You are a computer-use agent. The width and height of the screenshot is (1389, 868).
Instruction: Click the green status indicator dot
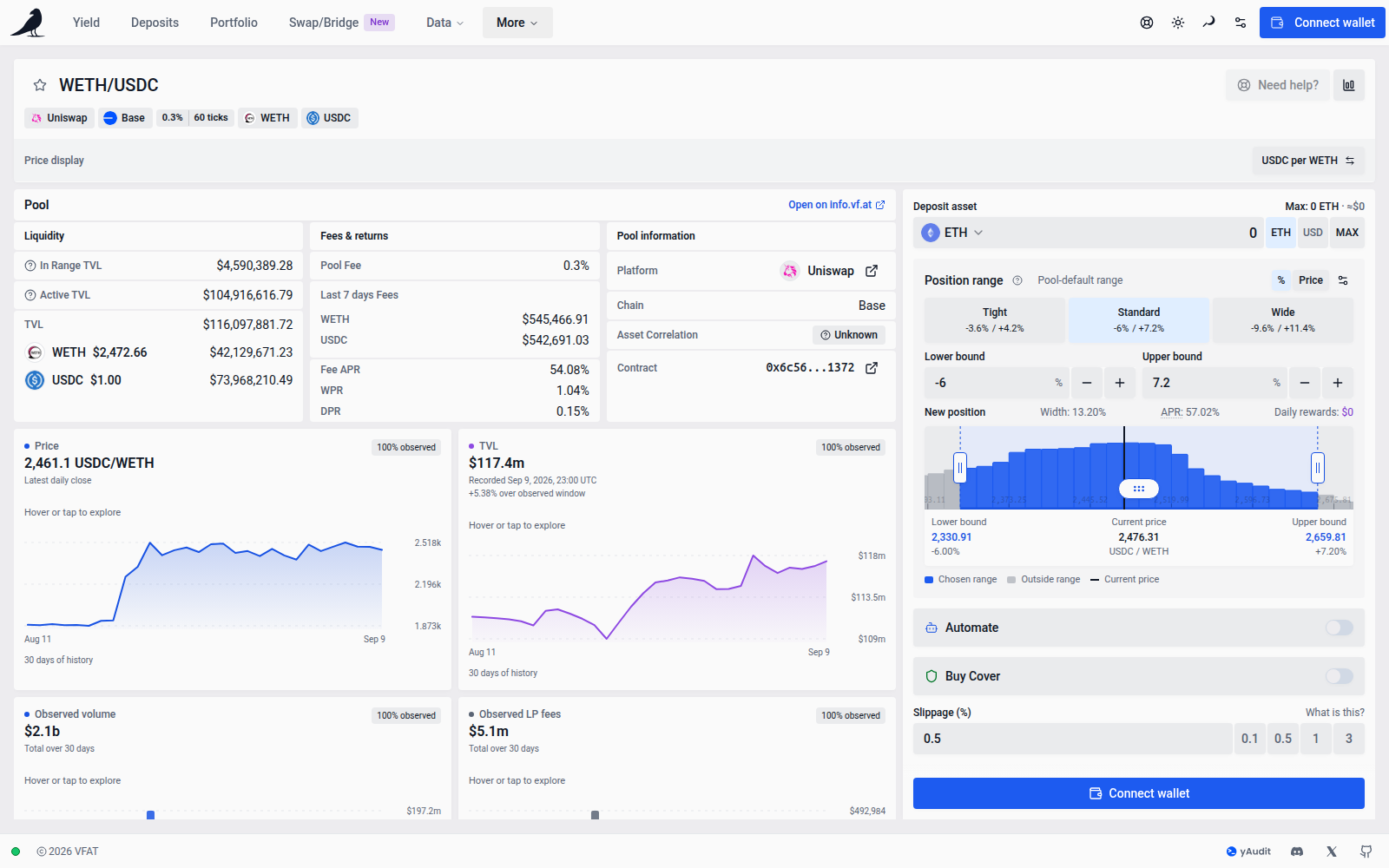coord(16,852)
